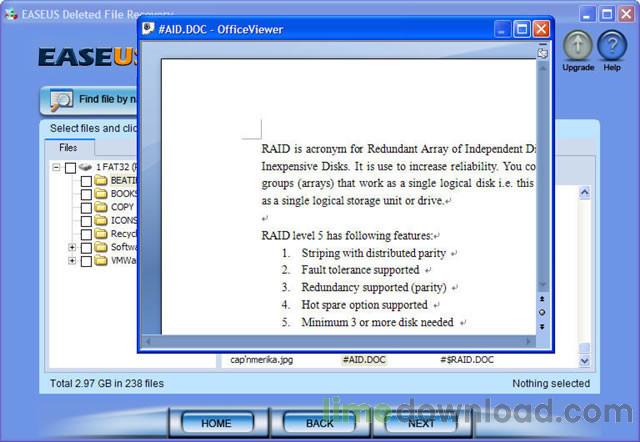Click the BOOKS folder icon
The height and width of the screenshot is (442, 640).
[100, 194]
